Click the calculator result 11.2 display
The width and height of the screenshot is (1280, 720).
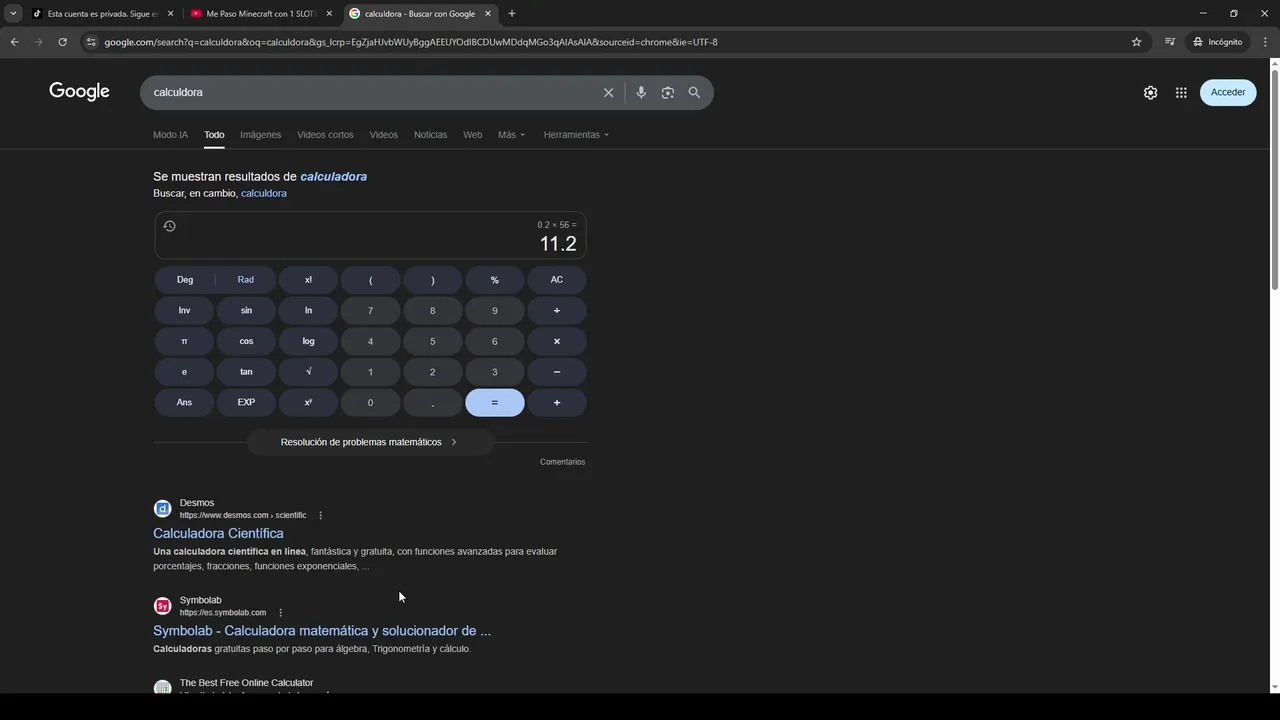pos(558,244)
